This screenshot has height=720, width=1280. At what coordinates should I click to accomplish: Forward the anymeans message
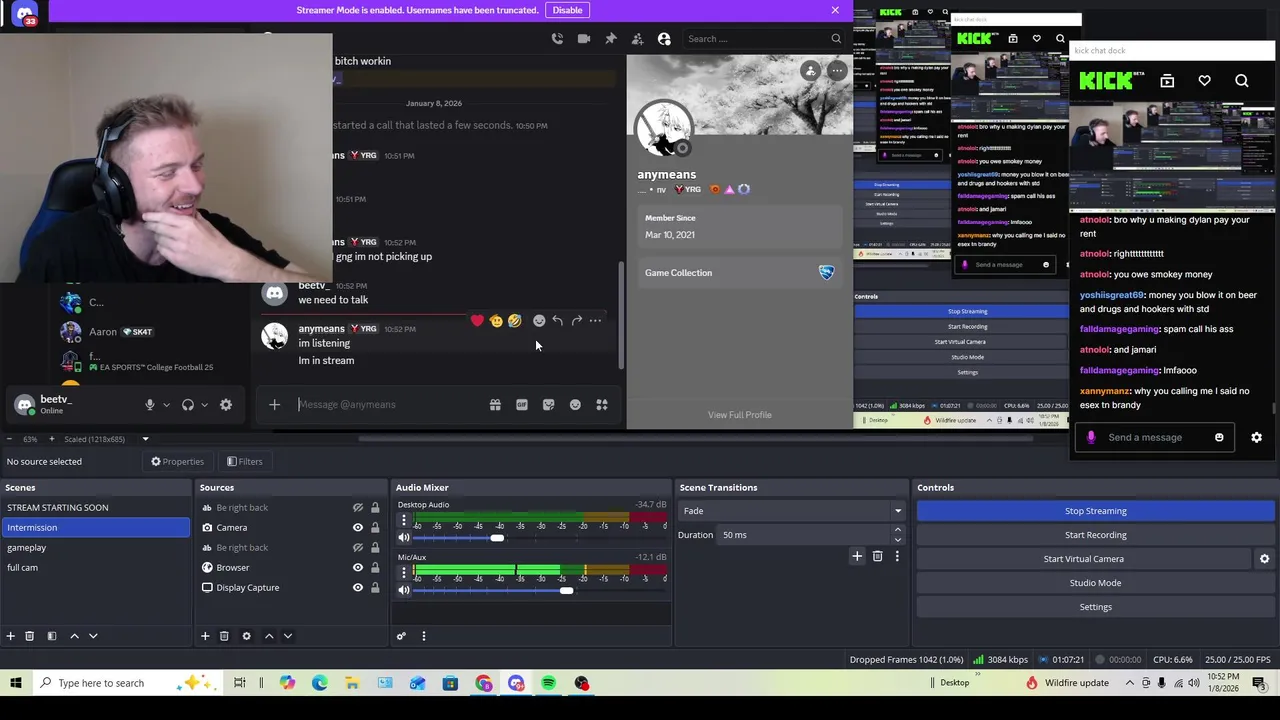coord(577,321)
